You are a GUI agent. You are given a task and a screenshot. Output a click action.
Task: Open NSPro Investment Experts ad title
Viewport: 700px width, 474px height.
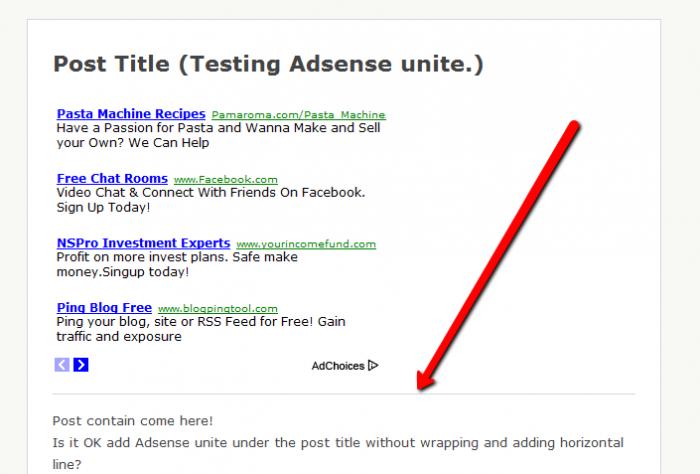click(143, 243)
